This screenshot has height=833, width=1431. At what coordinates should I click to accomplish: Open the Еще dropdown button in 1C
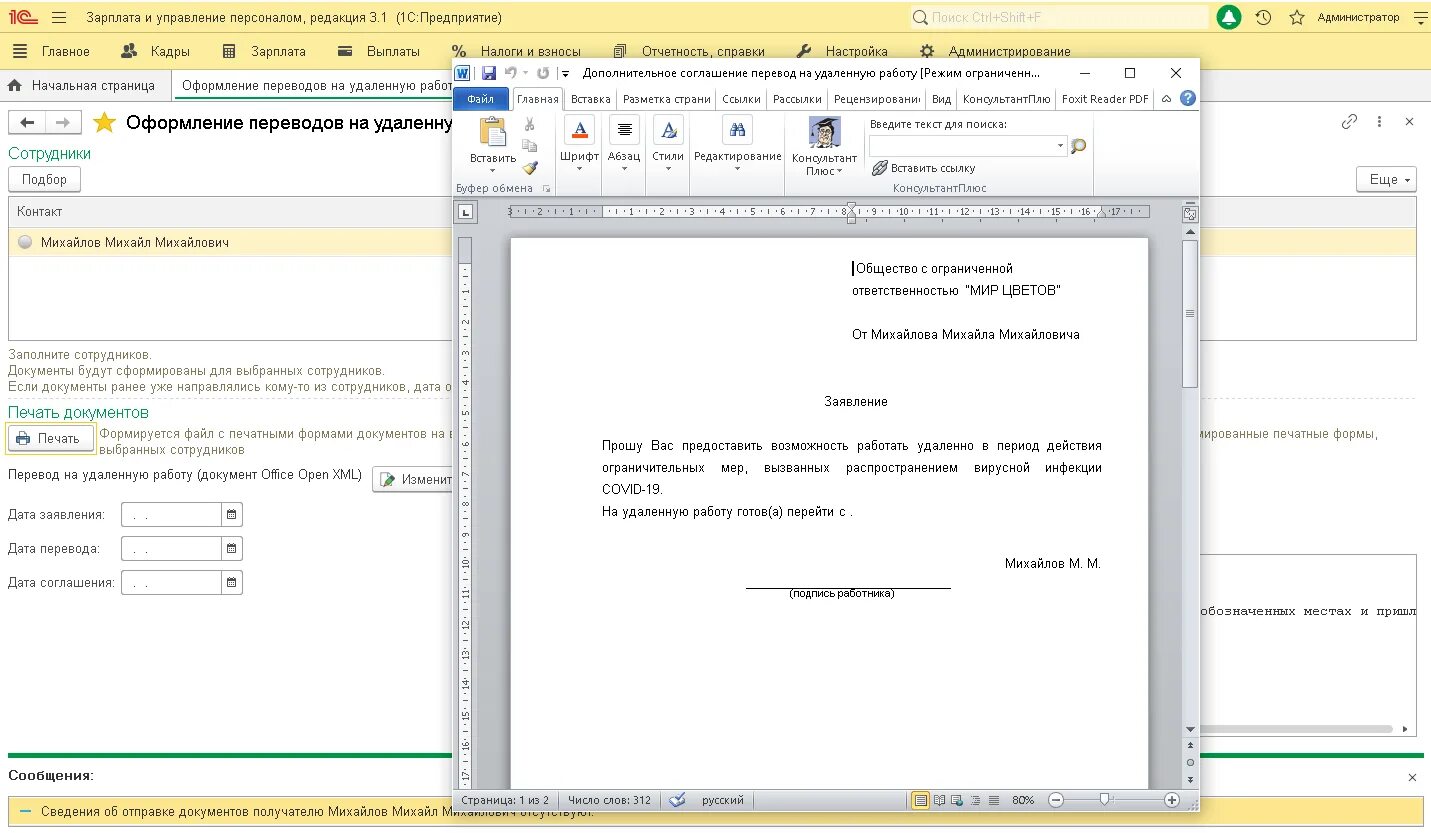tap(1386, 179)
